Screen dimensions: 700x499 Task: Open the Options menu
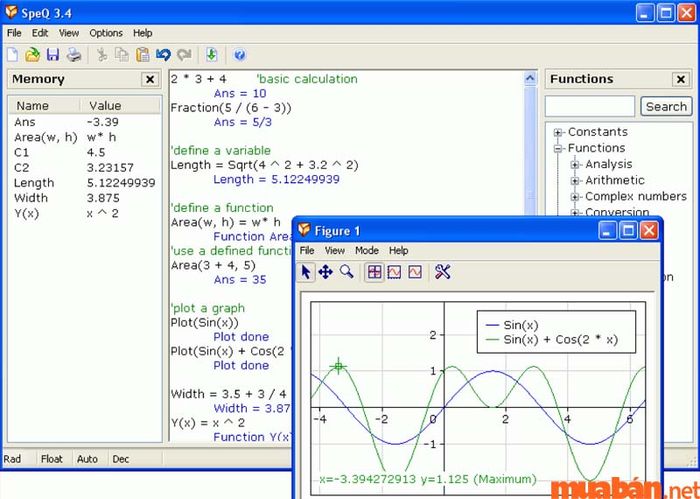click(106, 33)
